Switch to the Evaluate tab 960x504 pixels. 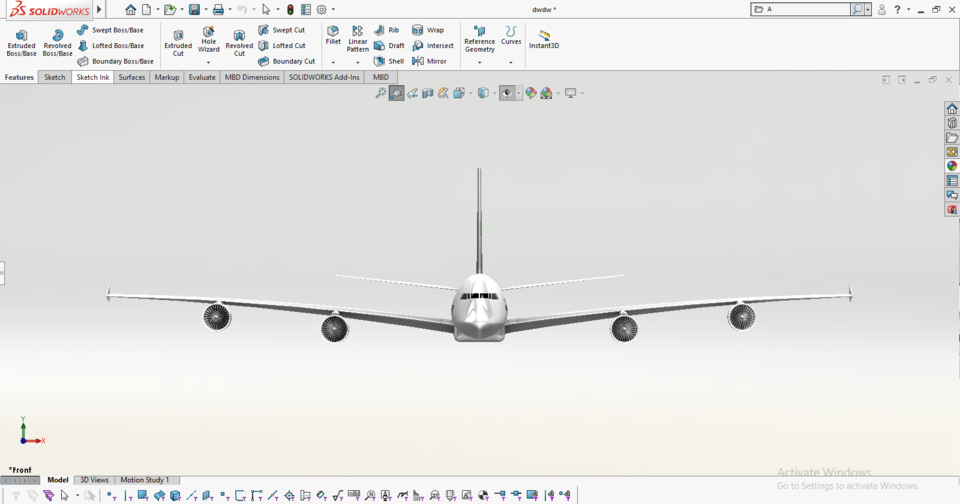coord(202,77)
